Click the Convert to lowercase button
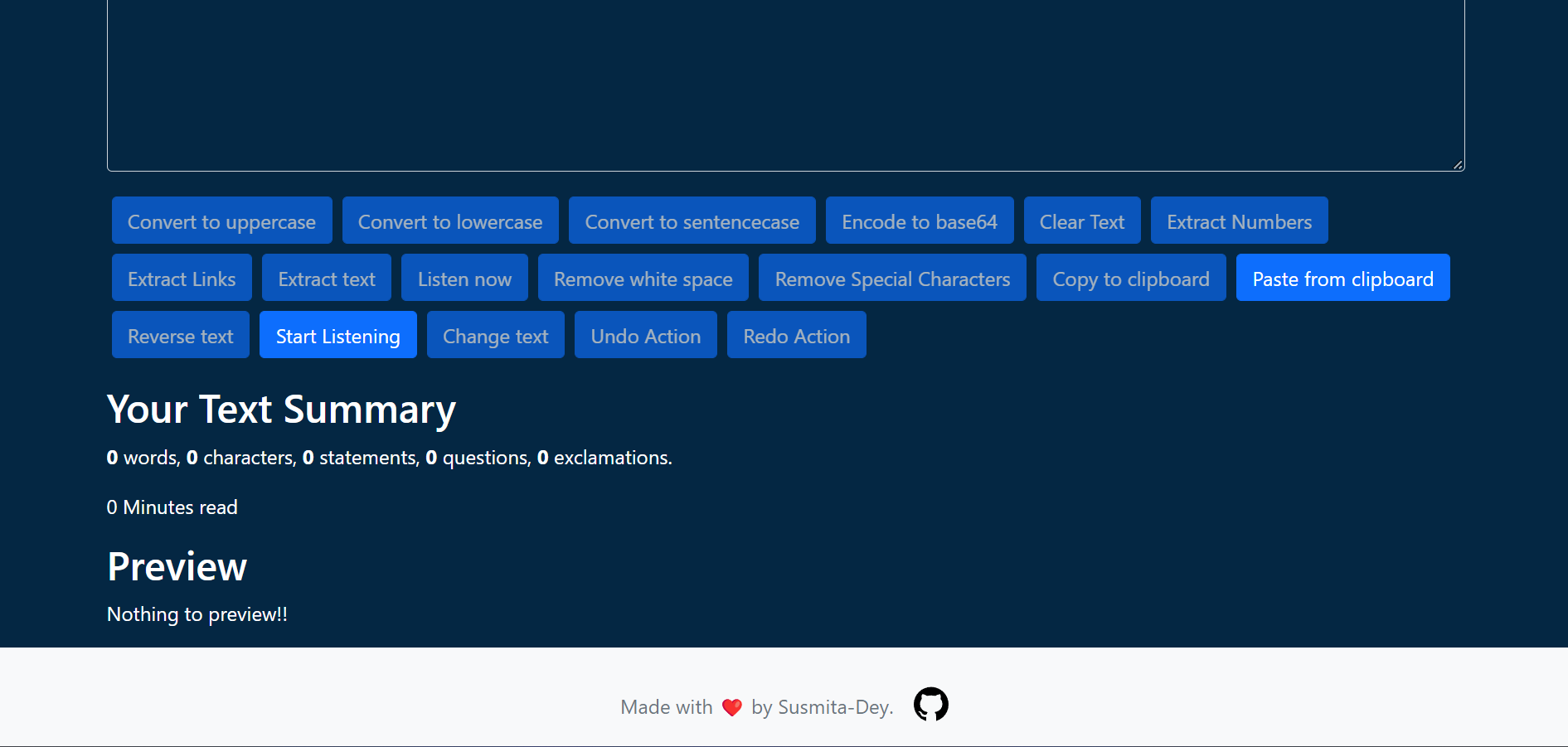The image size is (1568, 747). click(450, 221)
